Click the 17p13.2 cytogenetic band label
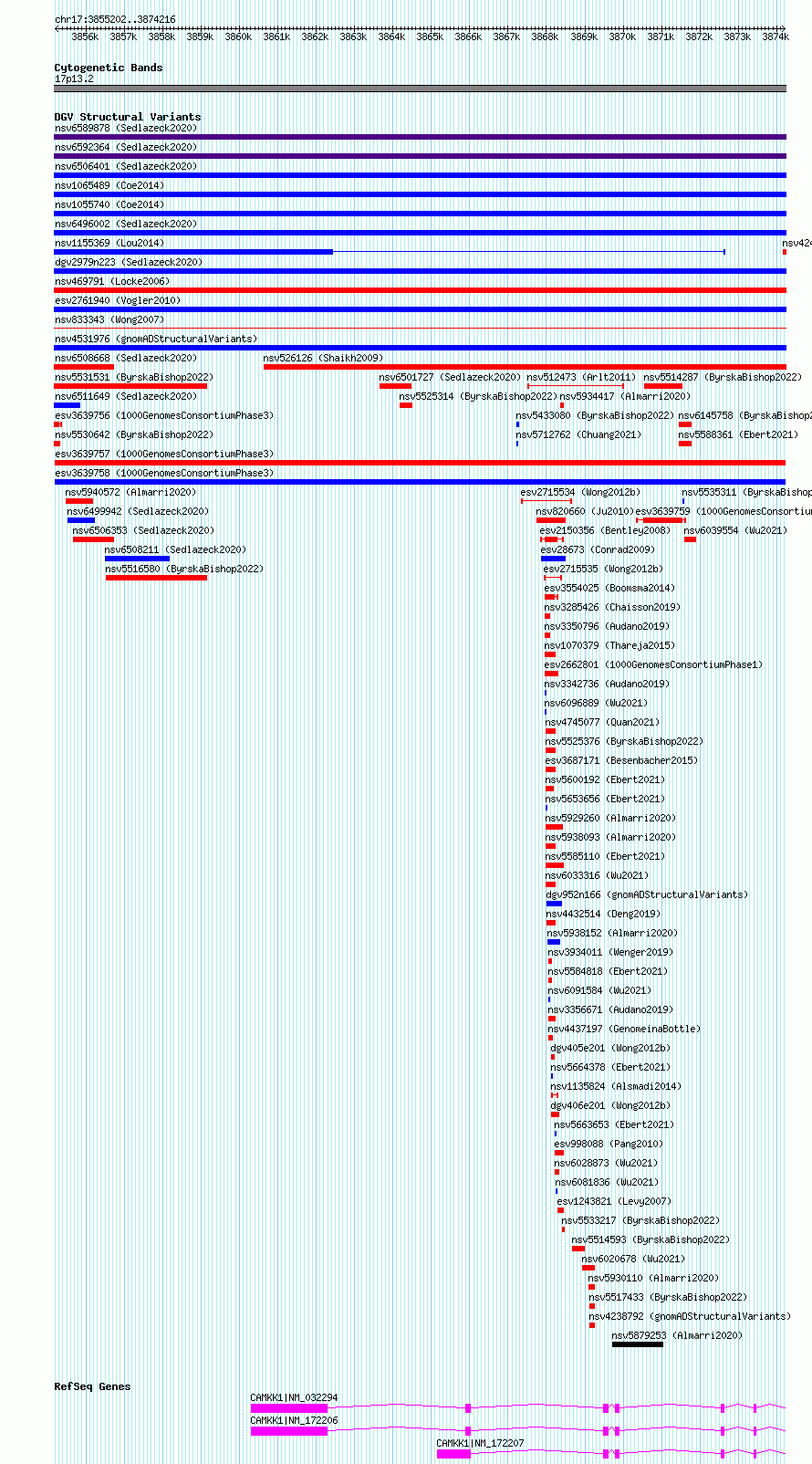 tap(74, 78)
